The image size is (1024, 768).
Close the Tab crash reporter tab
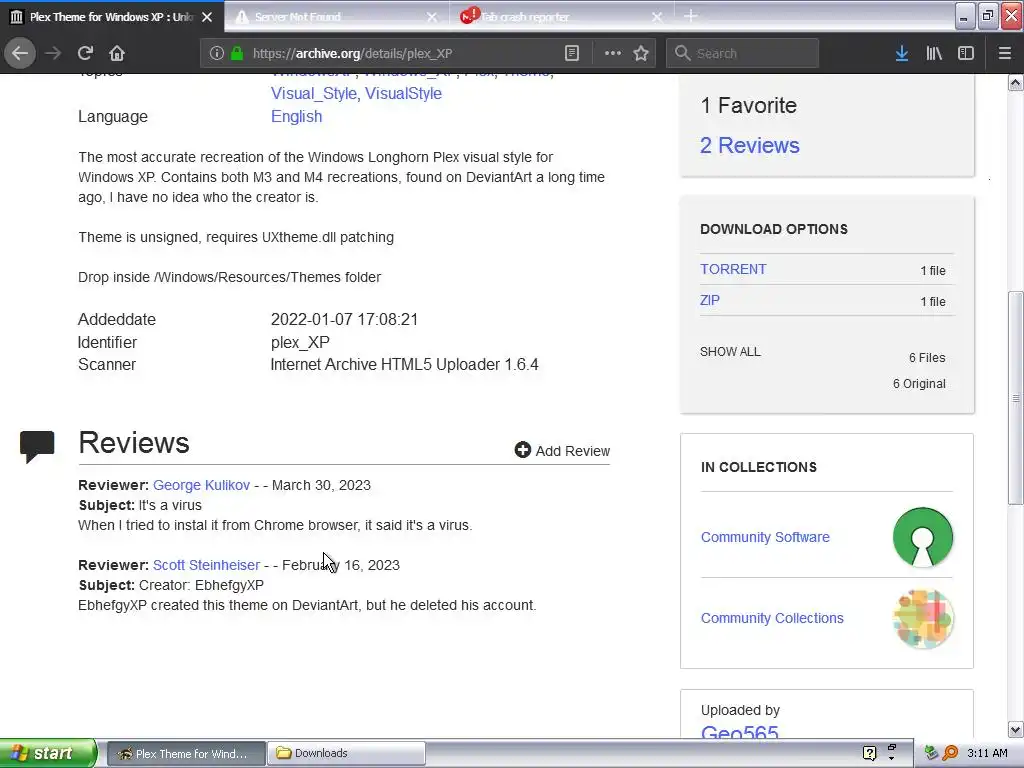pyautogui.click(x=657, y=17)
